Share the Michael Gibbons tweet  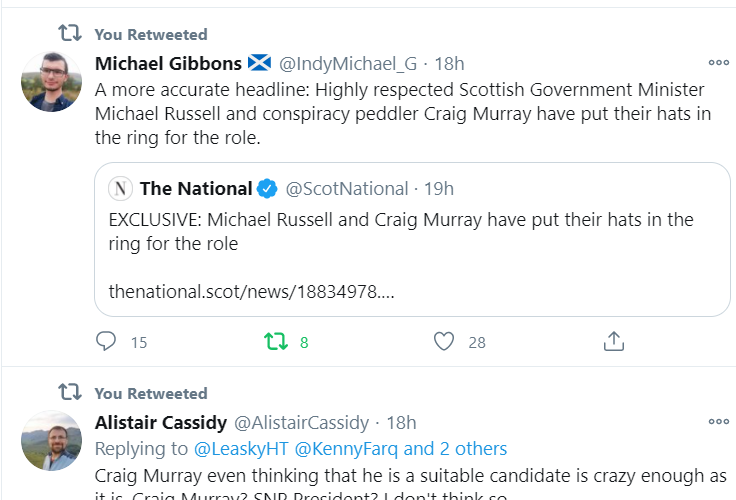pos(614,342)
